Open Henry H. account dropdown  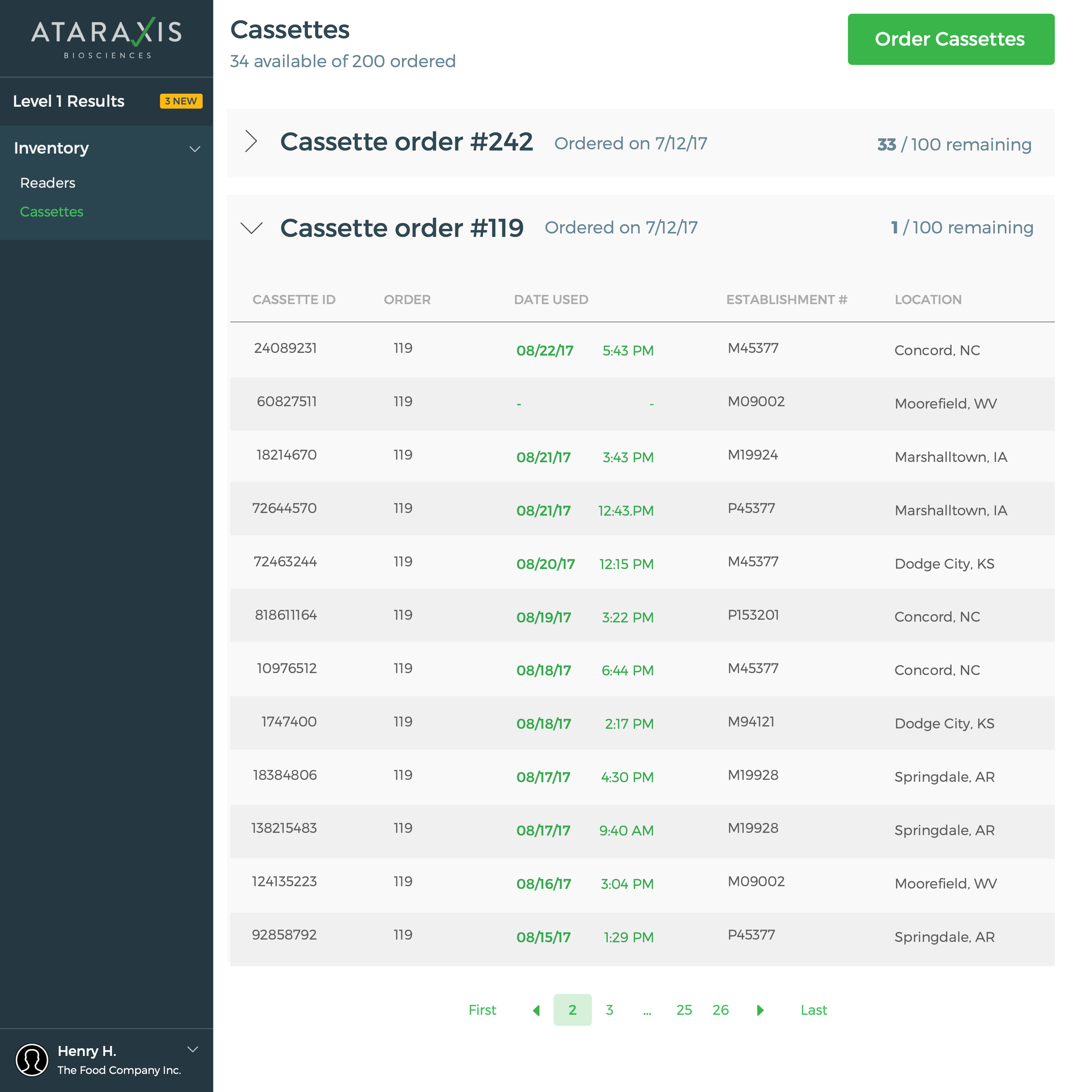(x=193, y=1050)
